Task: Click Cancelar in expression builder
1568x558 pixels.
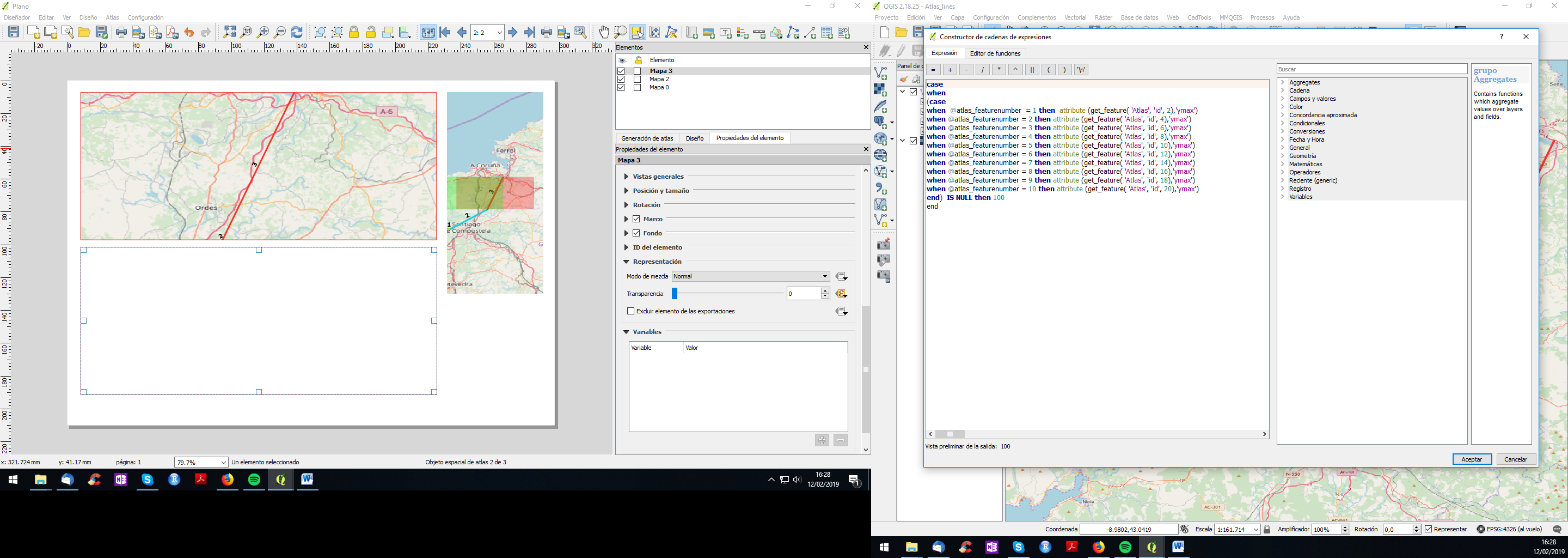Action: point(1516,459)
